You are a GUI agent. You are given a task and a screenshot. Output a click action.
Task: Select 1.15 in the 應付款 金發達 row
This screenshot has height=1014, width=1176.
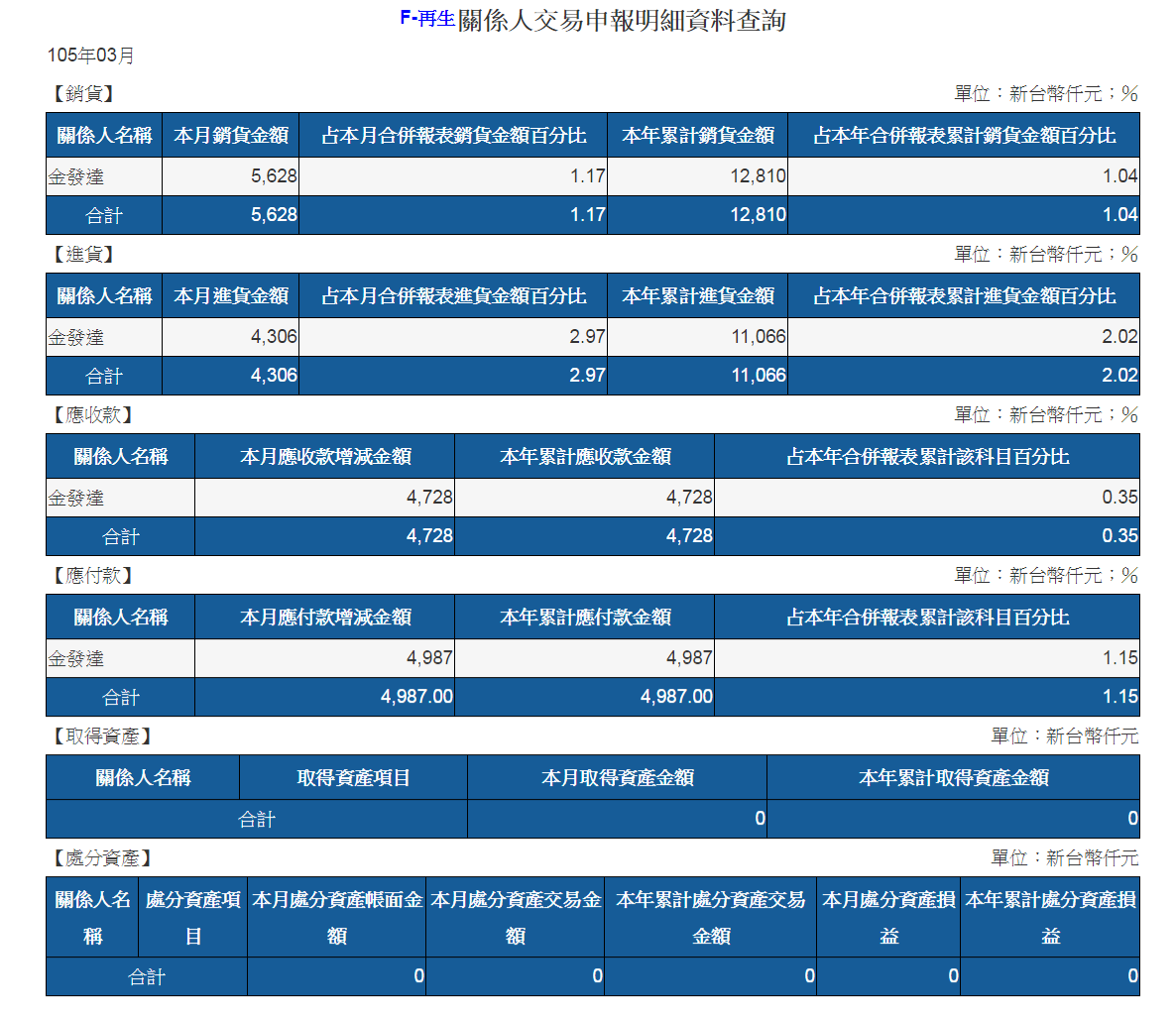tap(1120, 658)
